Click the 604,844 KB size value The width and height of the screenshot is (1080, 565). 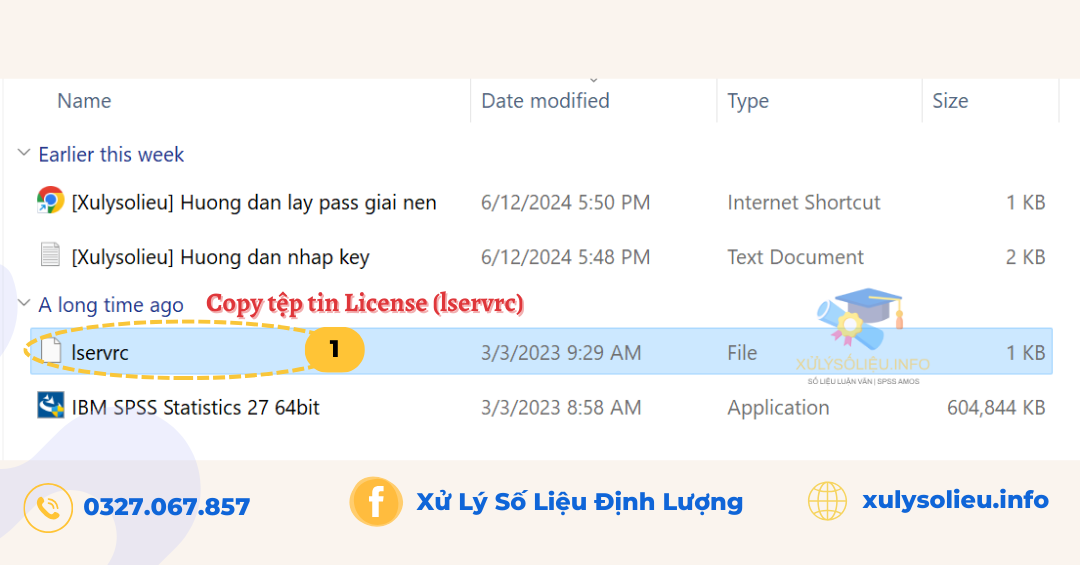pyautogui.click(x=996, y=408)
